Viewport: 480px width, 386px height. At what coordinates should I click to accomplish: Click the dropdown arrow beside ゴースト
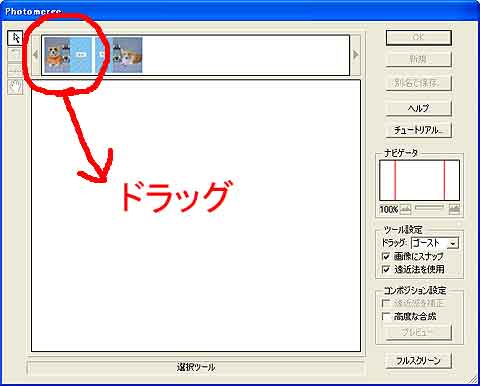click(453, 243)
